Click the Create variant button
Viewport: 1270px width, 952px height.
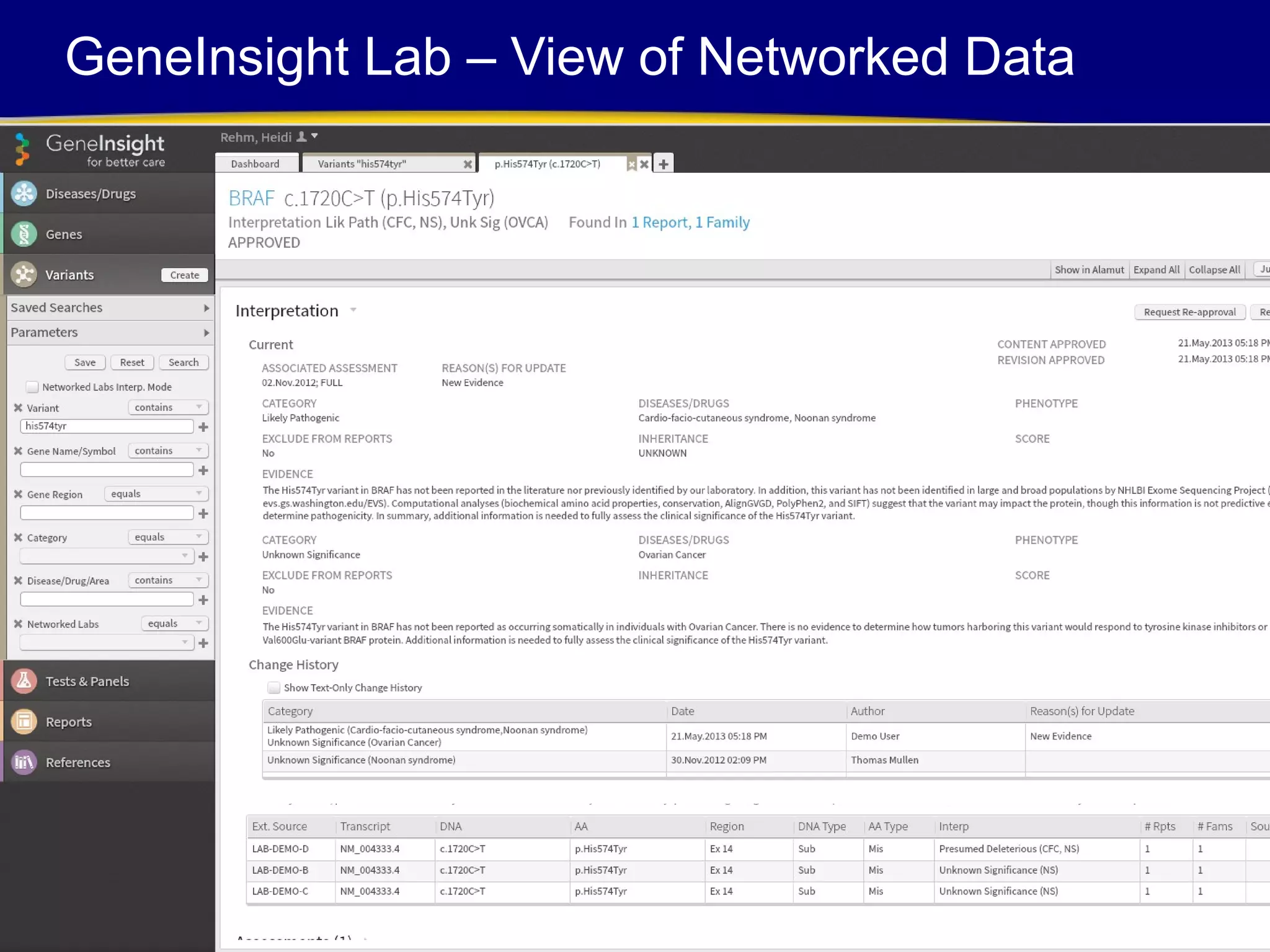coord(185,275)
